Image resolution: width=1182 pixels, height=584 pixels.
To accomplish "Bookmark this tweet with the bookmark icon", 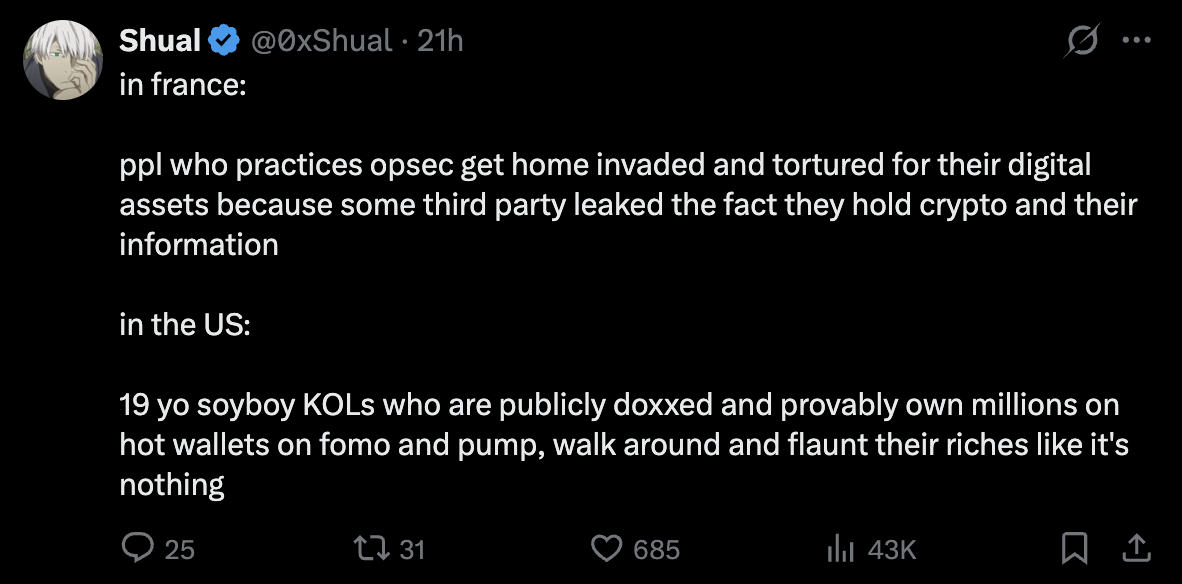I will [x=1074, y=549].
